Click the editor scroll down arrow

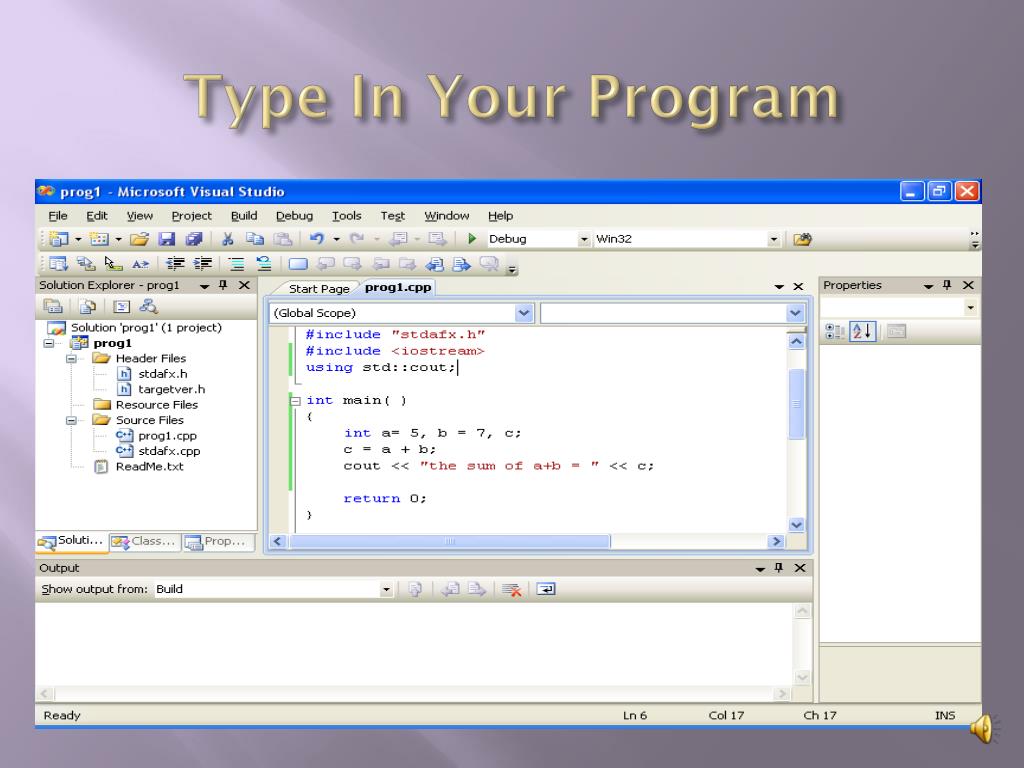[x=796, y=525]
